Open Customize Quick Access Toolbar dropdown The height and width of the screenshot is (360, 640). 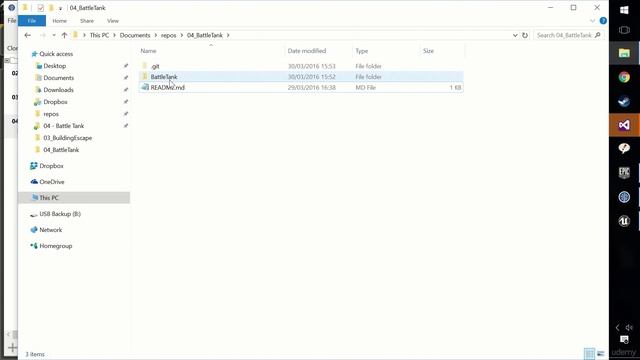click(x=60, y=8)
